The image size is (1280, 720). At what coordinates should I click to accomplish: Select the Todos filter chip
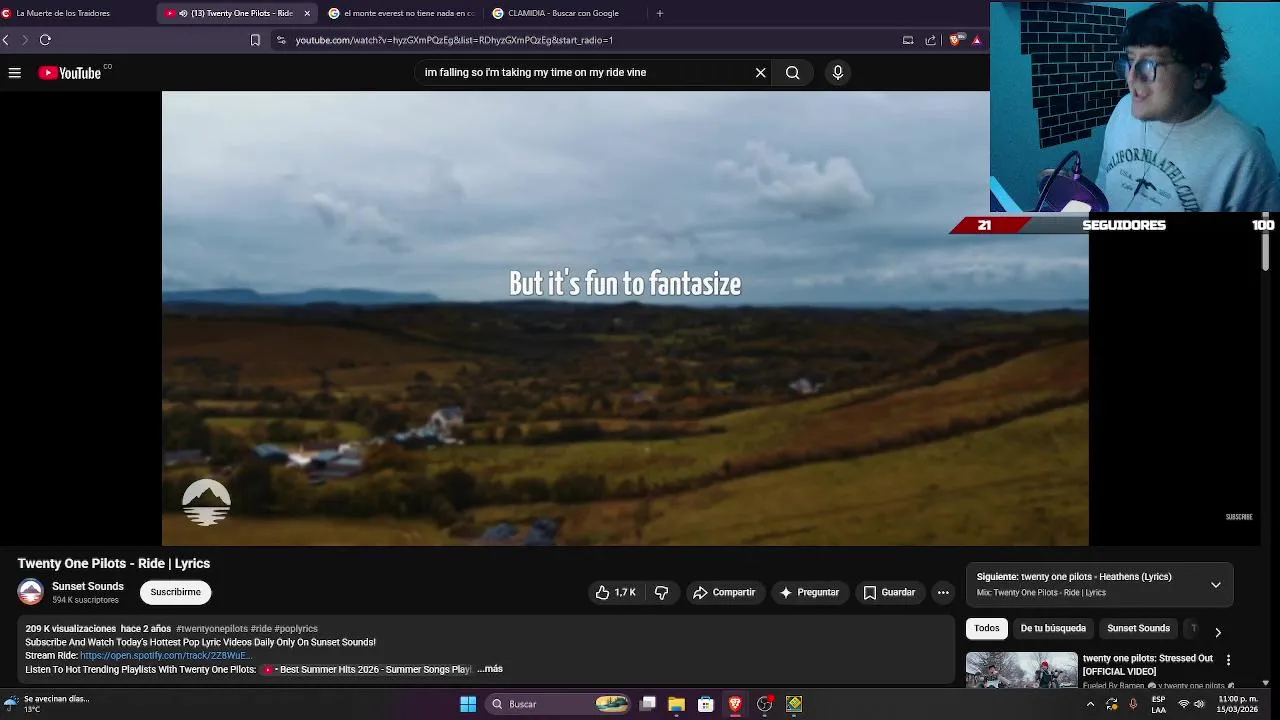(987, 628)
